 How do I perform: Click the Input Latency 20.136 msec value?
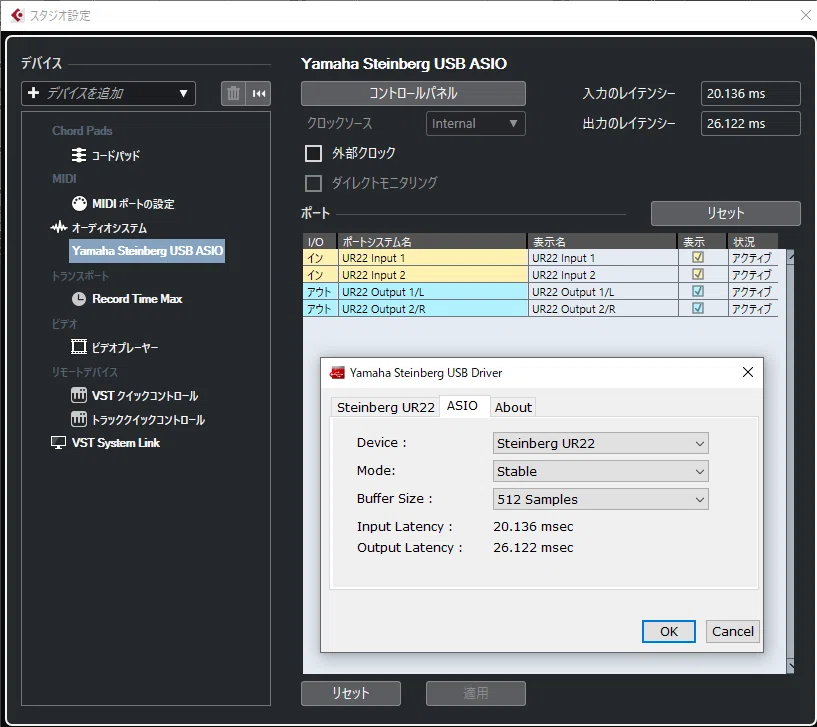click(x=533, y=526)
